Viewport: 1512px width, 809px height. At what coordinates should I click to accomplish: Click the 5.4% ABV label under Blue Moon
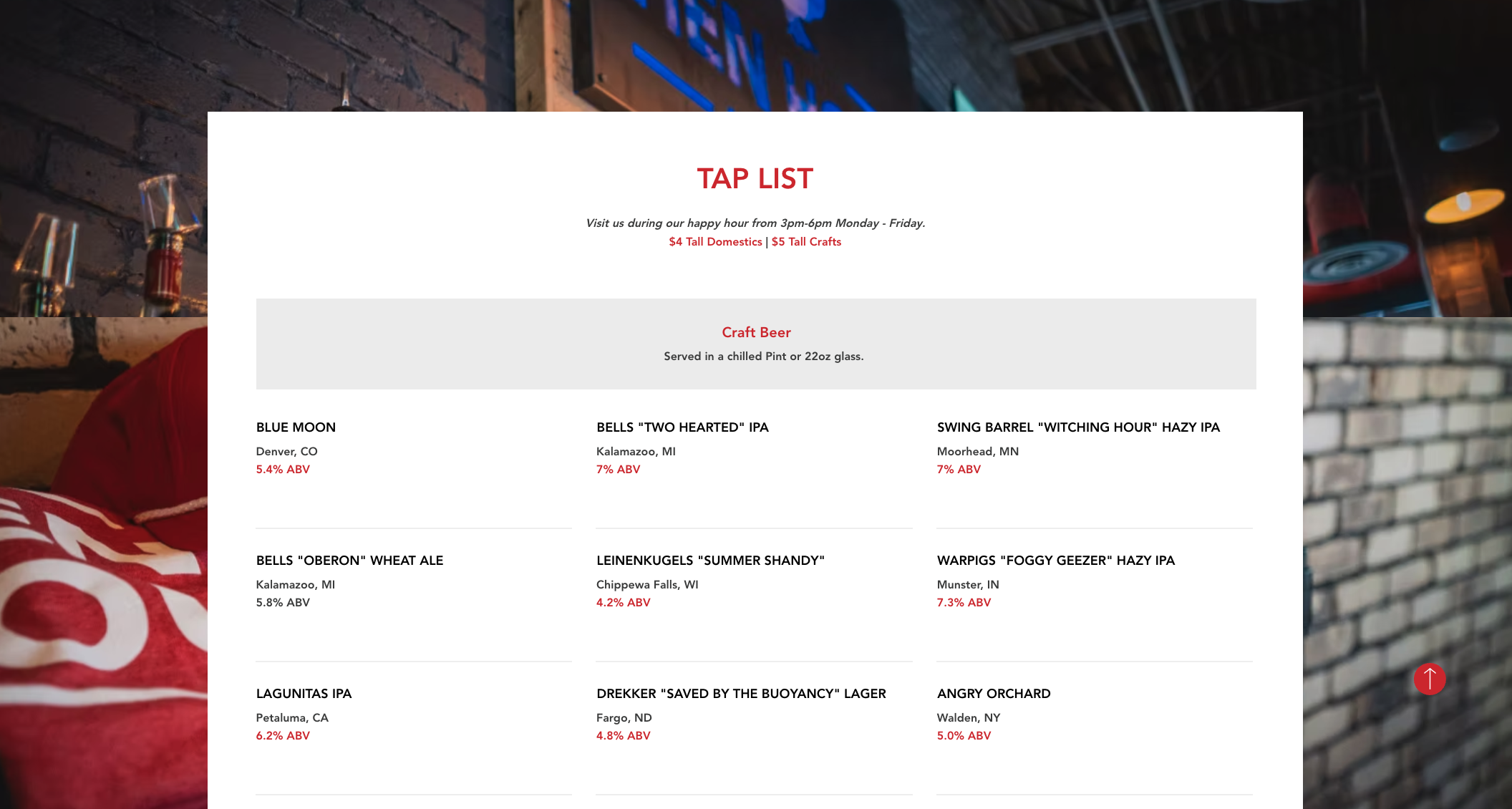tap(283, 470)
